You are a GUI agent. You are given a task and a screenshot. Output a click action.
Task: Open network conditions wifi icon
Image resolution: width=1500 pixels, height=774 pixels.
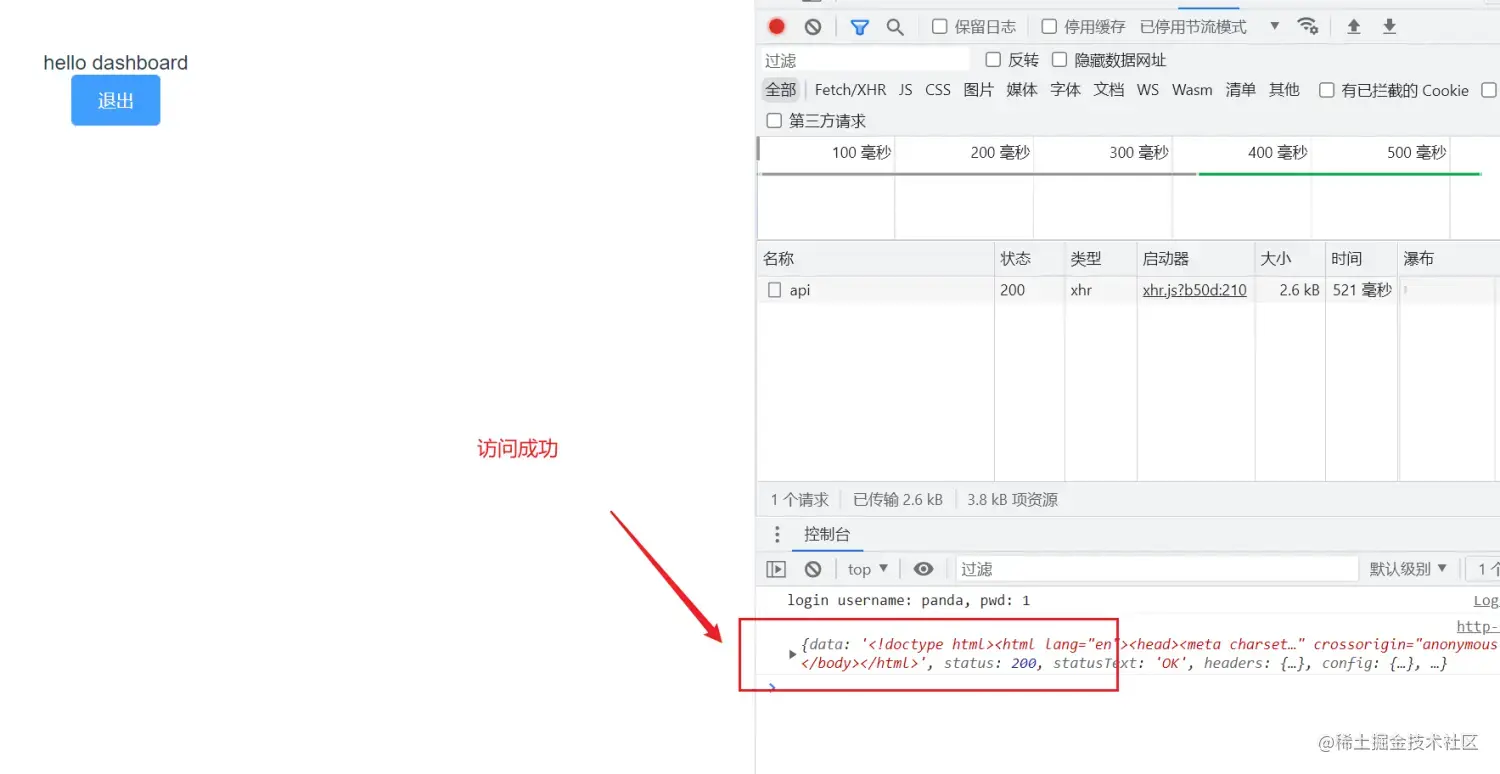[x=1307, y=26]
